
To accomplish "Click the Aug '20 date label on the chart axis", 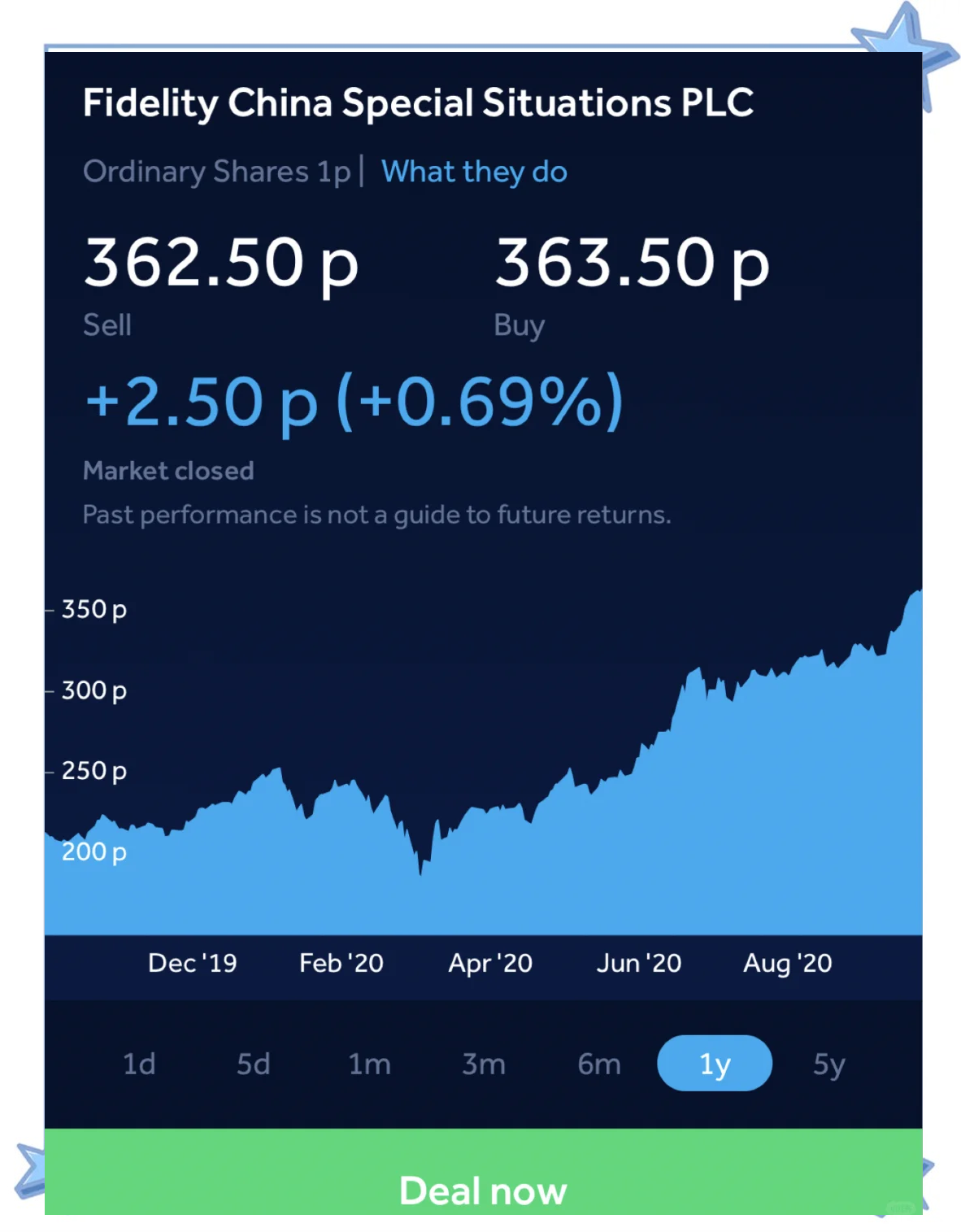I will tap(787, 964).
